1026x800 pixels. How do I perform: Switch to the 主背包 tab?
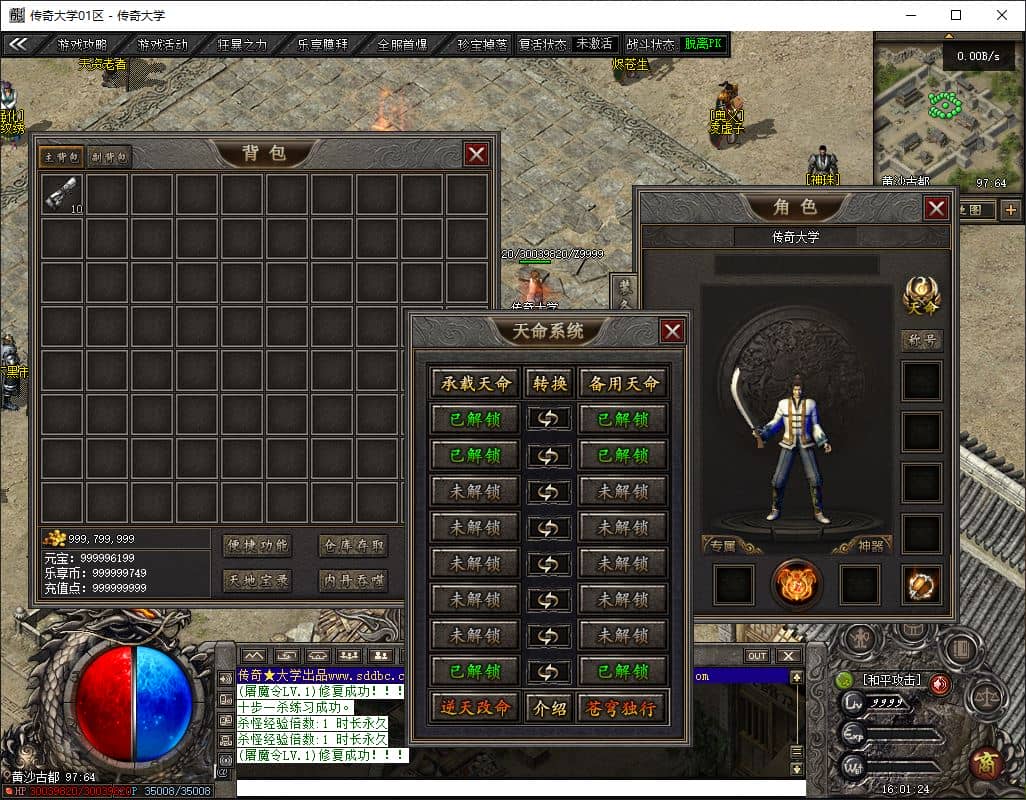(x=62, y=157)
